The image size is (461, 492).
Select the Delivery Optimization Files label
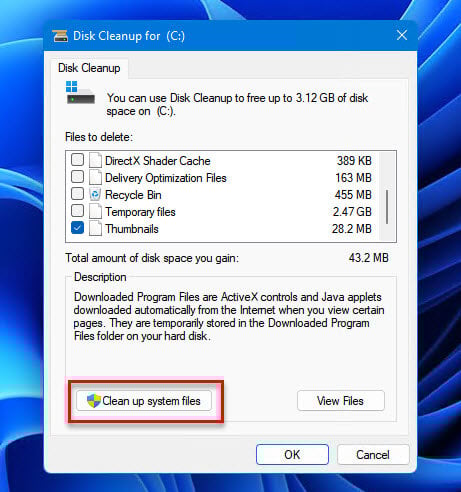[x=166, y=178]
